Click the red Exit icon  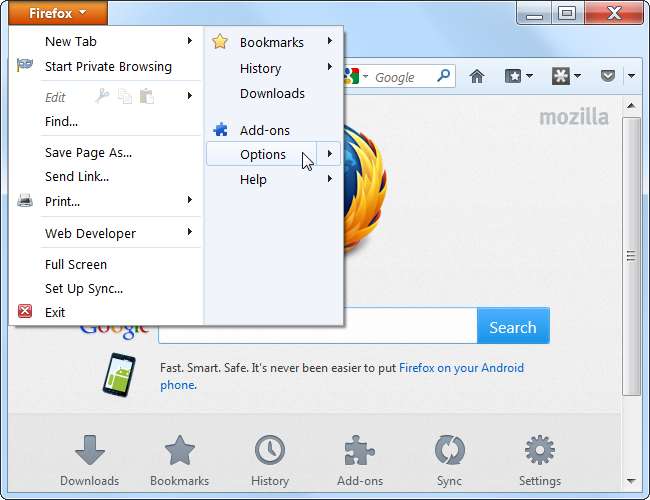coord(25,311)
